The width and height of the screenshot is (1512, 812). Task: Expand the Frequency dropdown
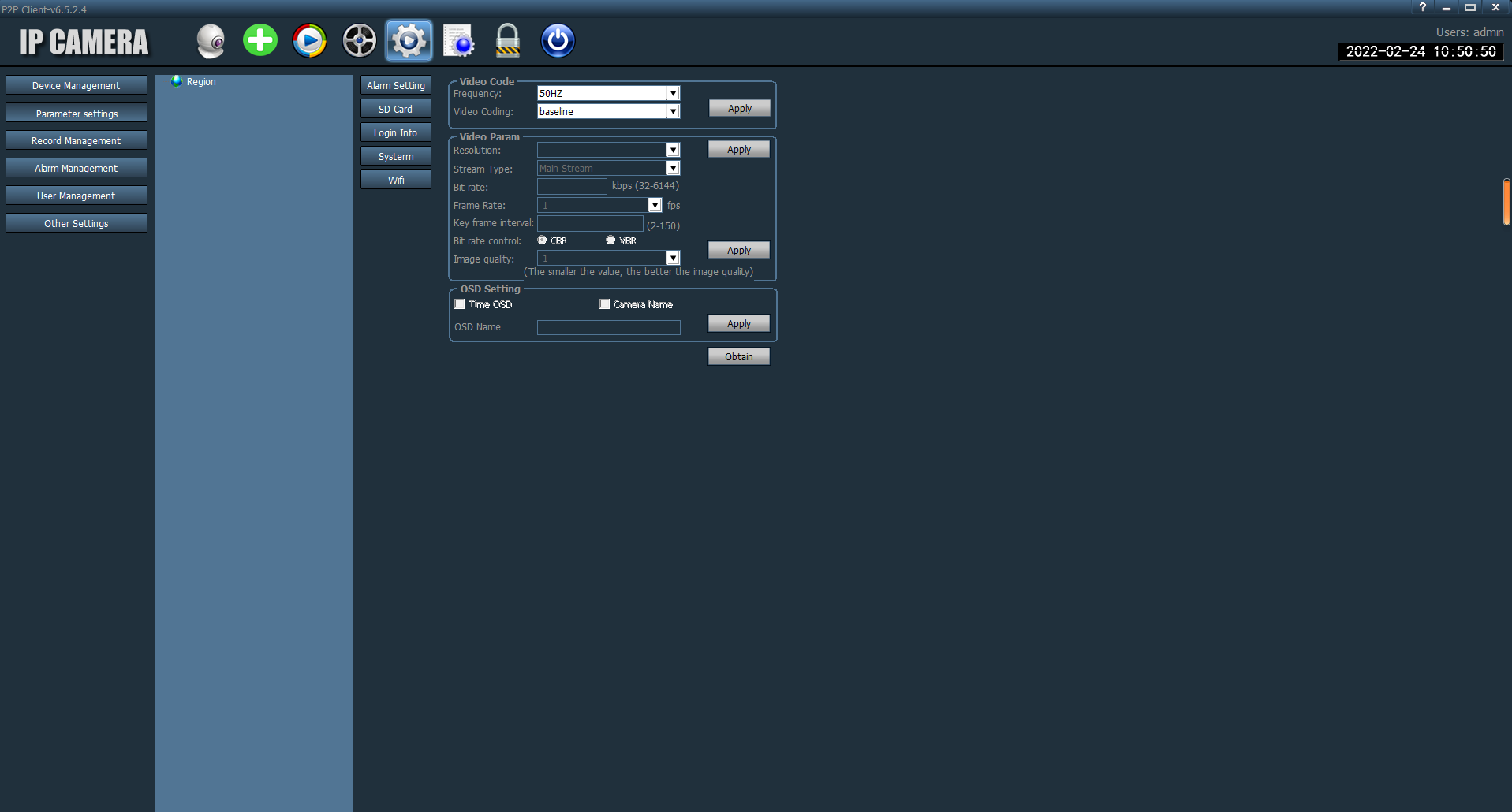pyautogui.click(x=673, y=93)
